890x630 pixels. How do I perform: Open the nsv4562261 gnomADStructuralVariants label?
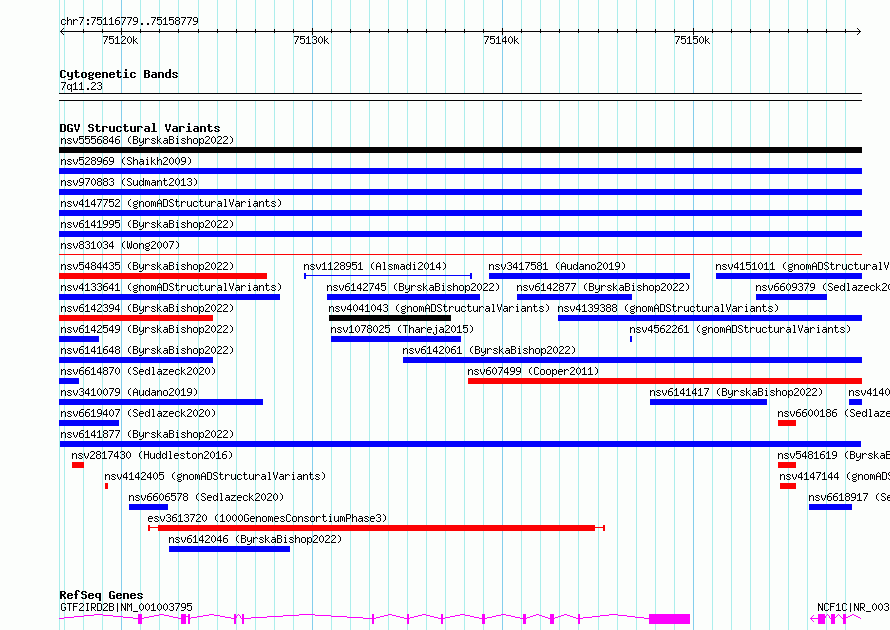[x=740, y=329]
